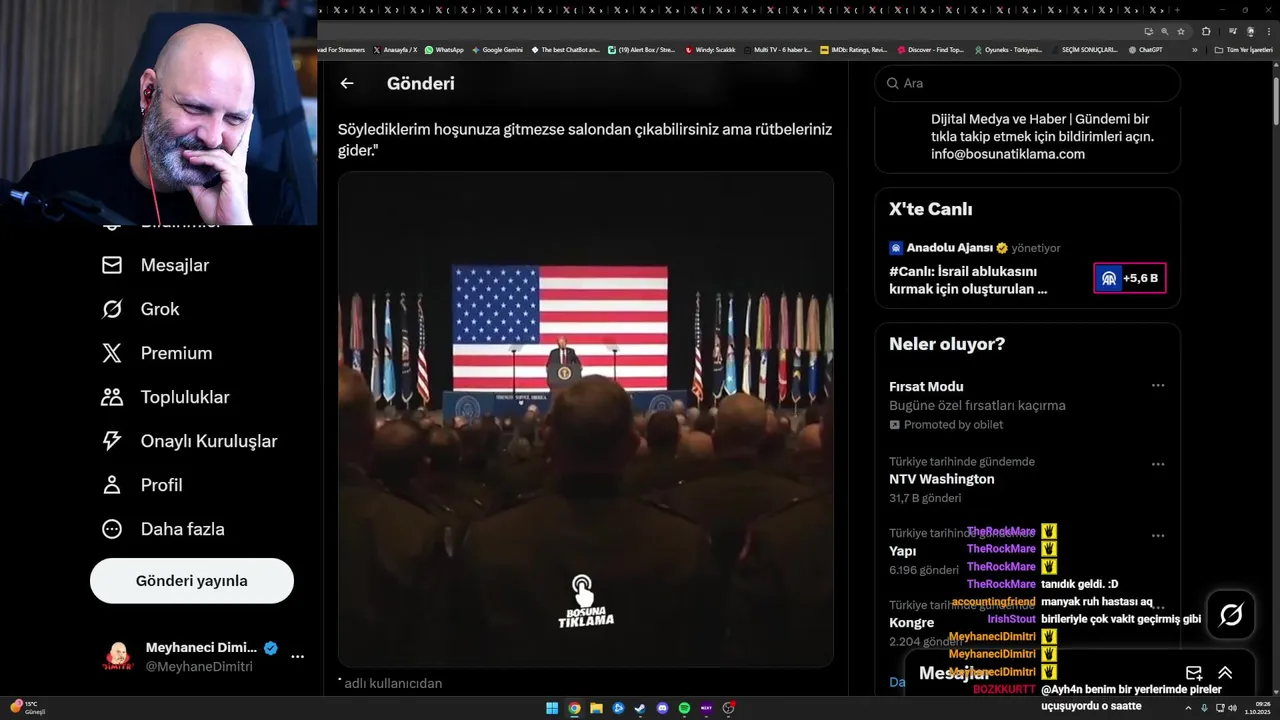The image size is (1280, 720).
Task: Click the page vertical scrollbar
Action: [1275, 100]
